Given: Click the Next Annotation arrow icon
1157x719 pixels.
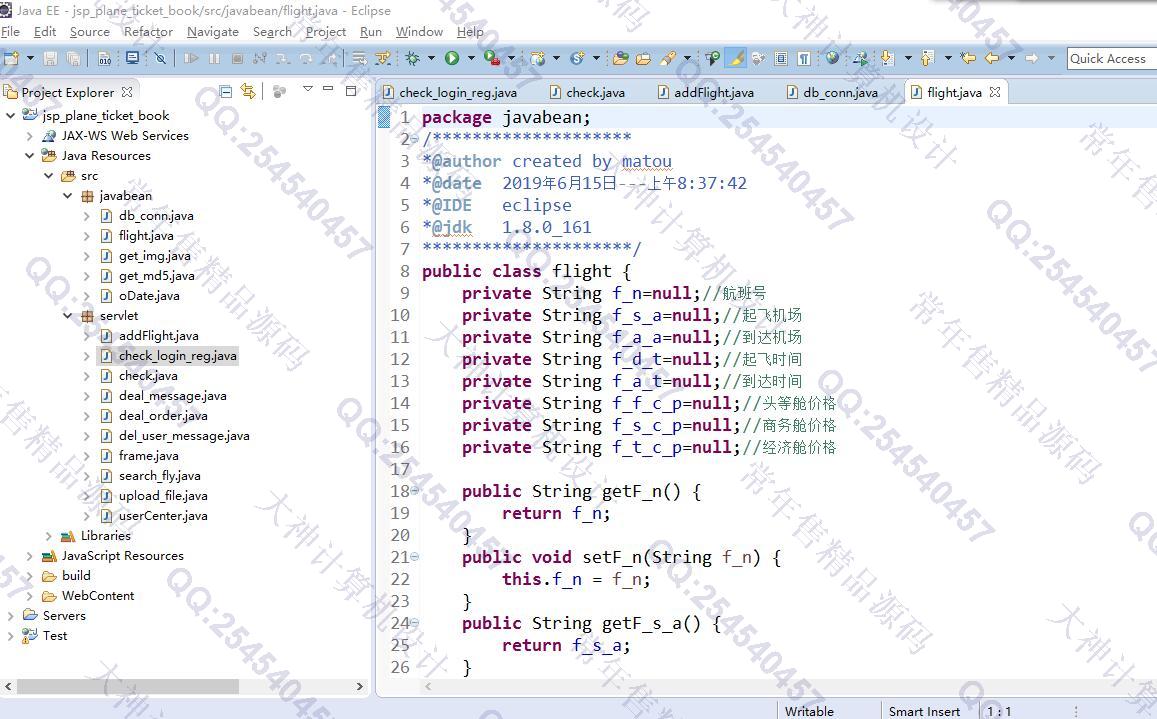Looking at the screenshot, I should point(887,58).
